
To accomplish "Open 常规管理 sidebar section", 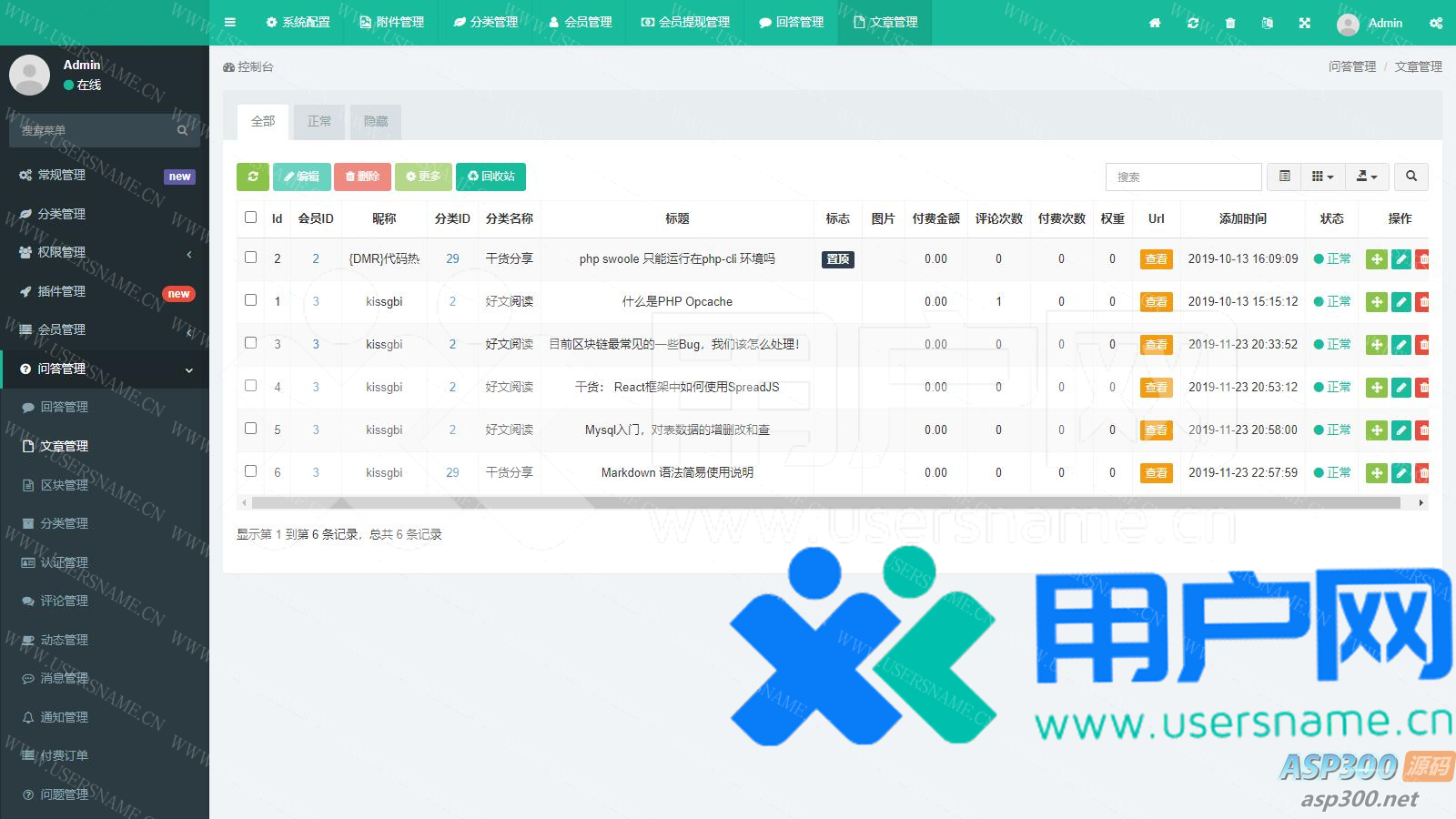I will (105, 175).
